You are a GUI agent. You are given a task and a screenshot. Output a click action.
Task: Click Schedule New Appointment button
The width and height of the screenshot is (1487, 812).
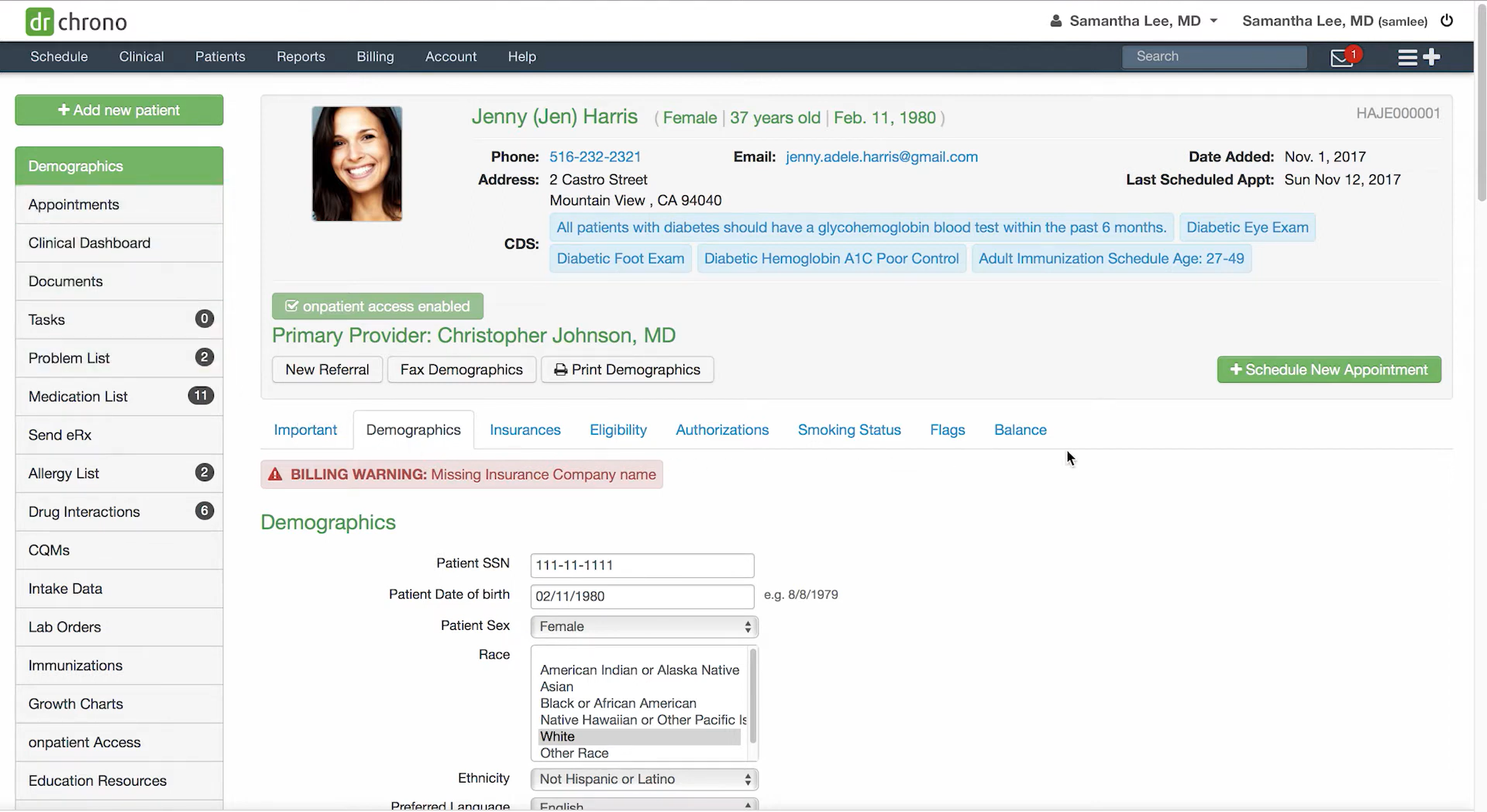click(x=1328, y=370)
